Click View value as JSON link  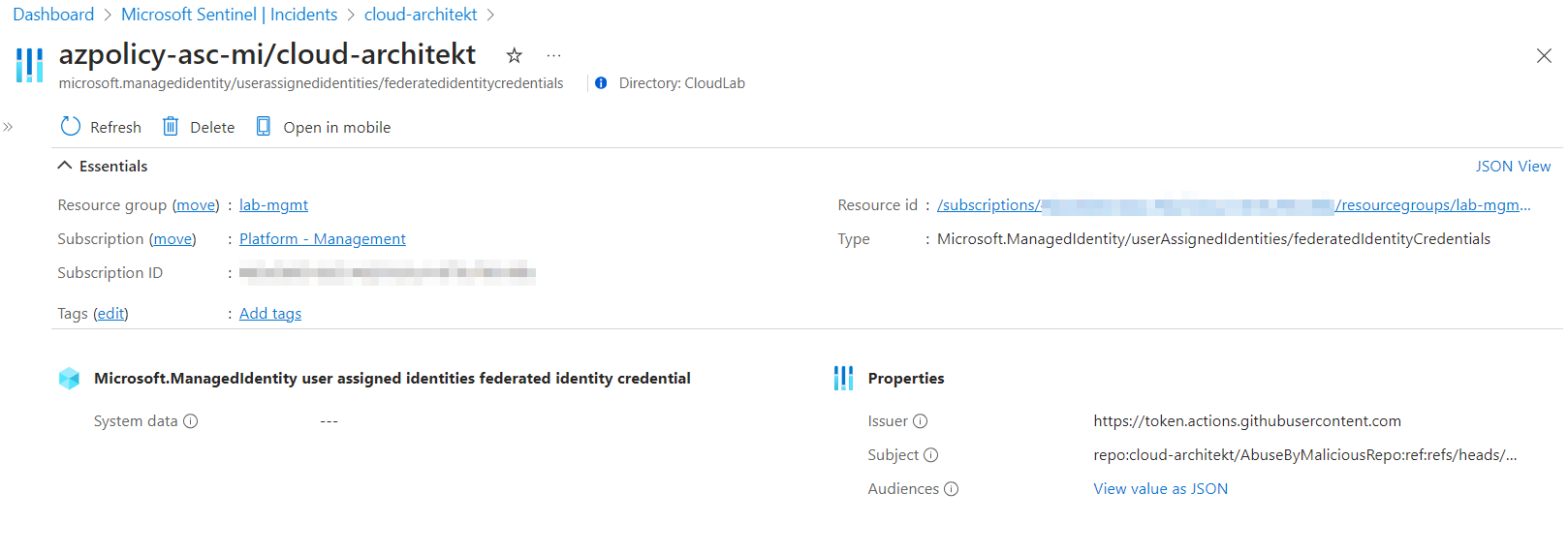tap(1160, 489)
